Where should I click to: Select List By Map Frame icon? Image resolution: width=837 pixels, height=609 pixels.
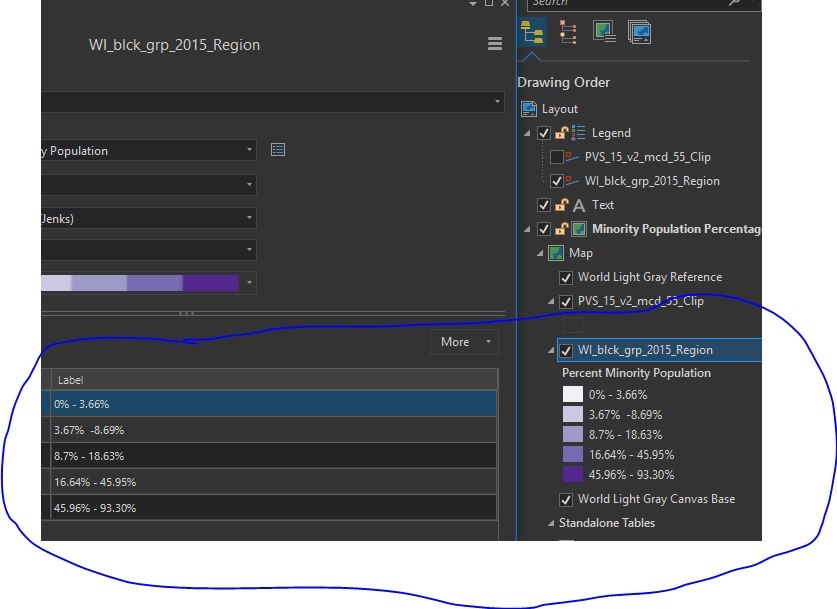coord(604,31)
